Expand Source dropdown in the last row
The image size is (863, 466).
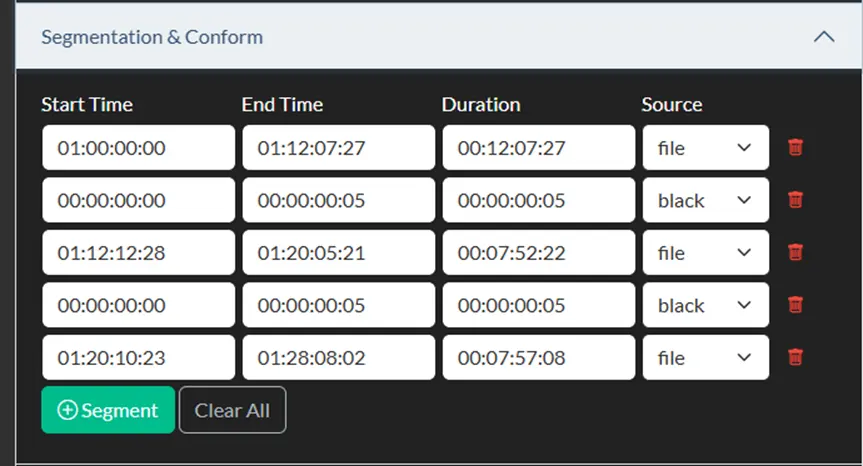(x=705, y=356)
